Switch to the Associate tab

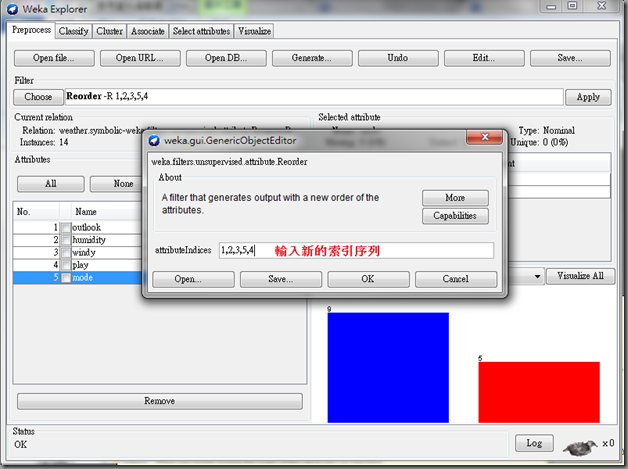tap(148, 31)
